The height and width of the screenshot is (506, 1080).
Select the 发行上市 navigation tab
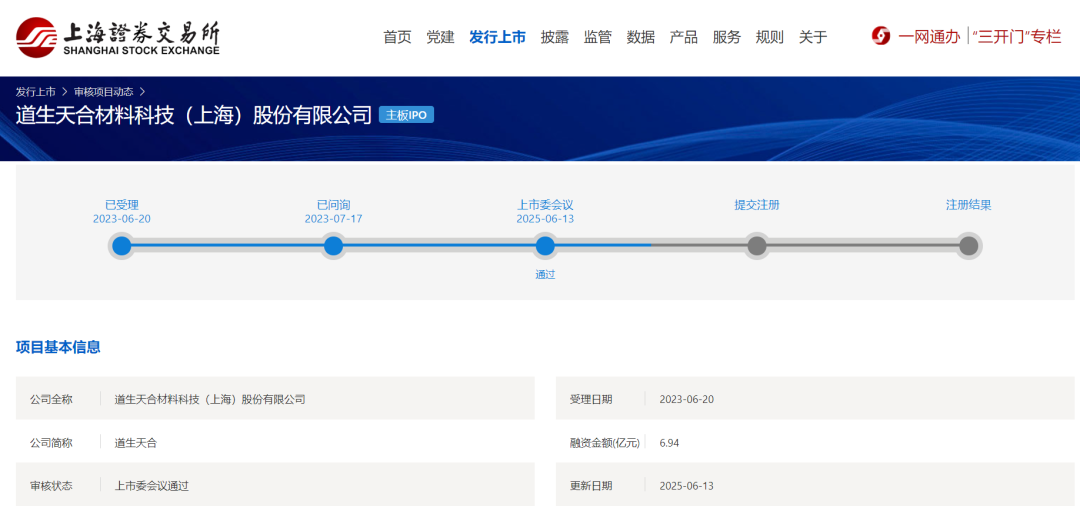pyautogui.click(x=497, y=37)
